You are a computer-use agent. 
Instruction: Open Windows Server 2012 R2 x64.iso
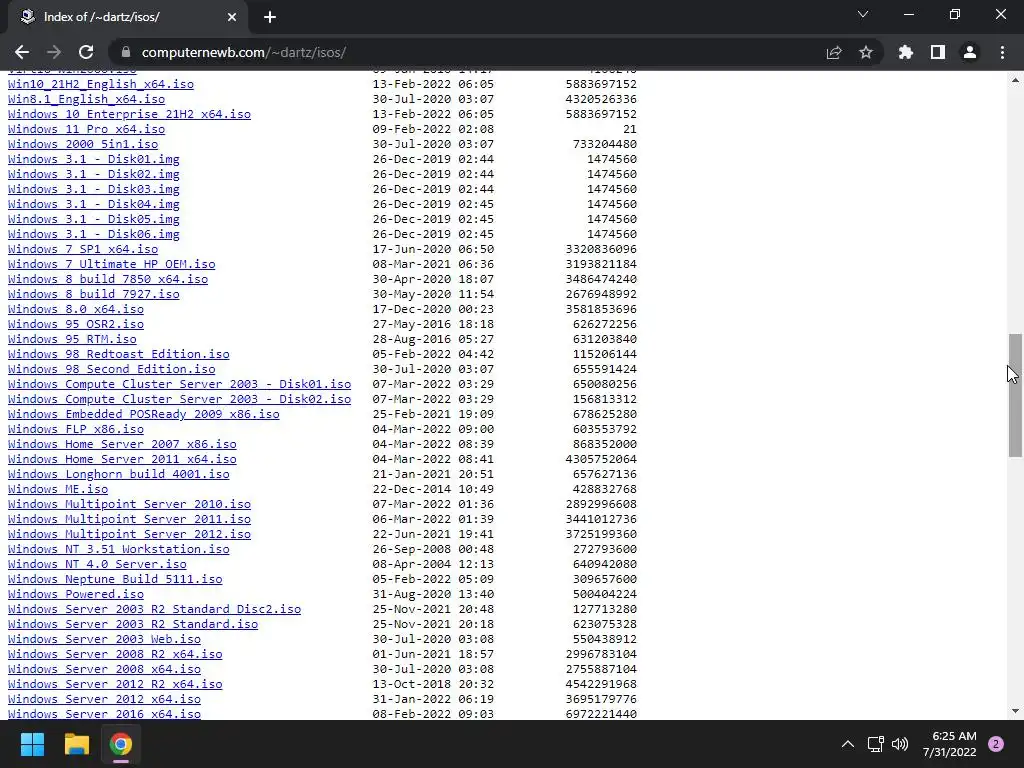click(x=115, y=685)
